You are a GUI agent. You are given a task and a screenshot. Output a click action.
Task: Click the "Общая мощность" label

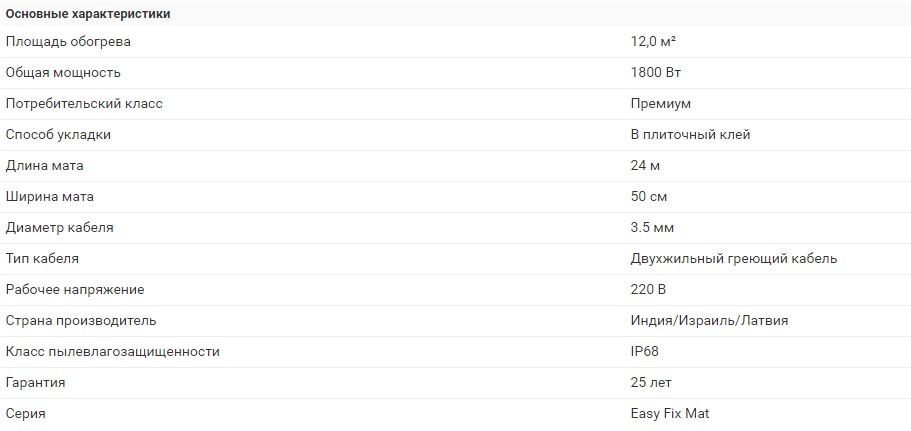point(63,73)
